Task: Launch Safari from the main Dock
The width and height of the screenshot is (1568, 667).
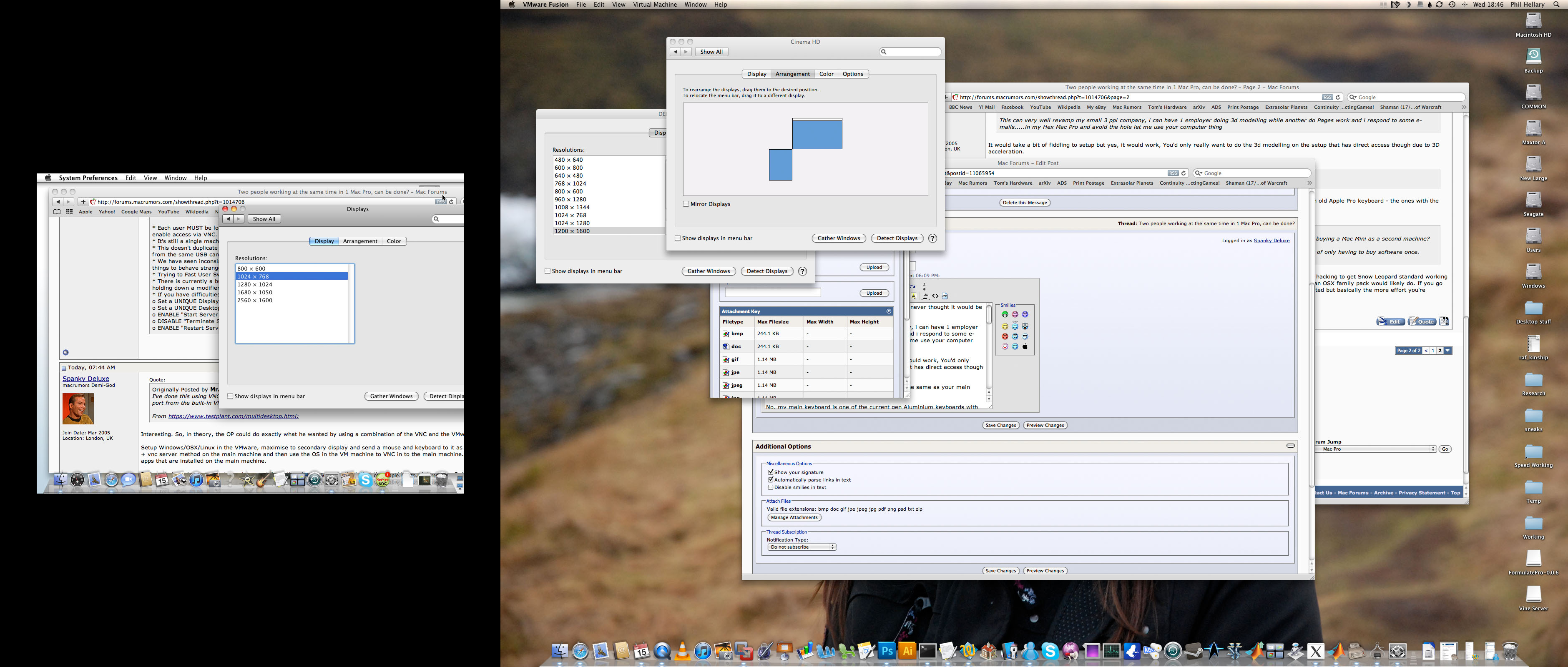Action: (580, 651)
